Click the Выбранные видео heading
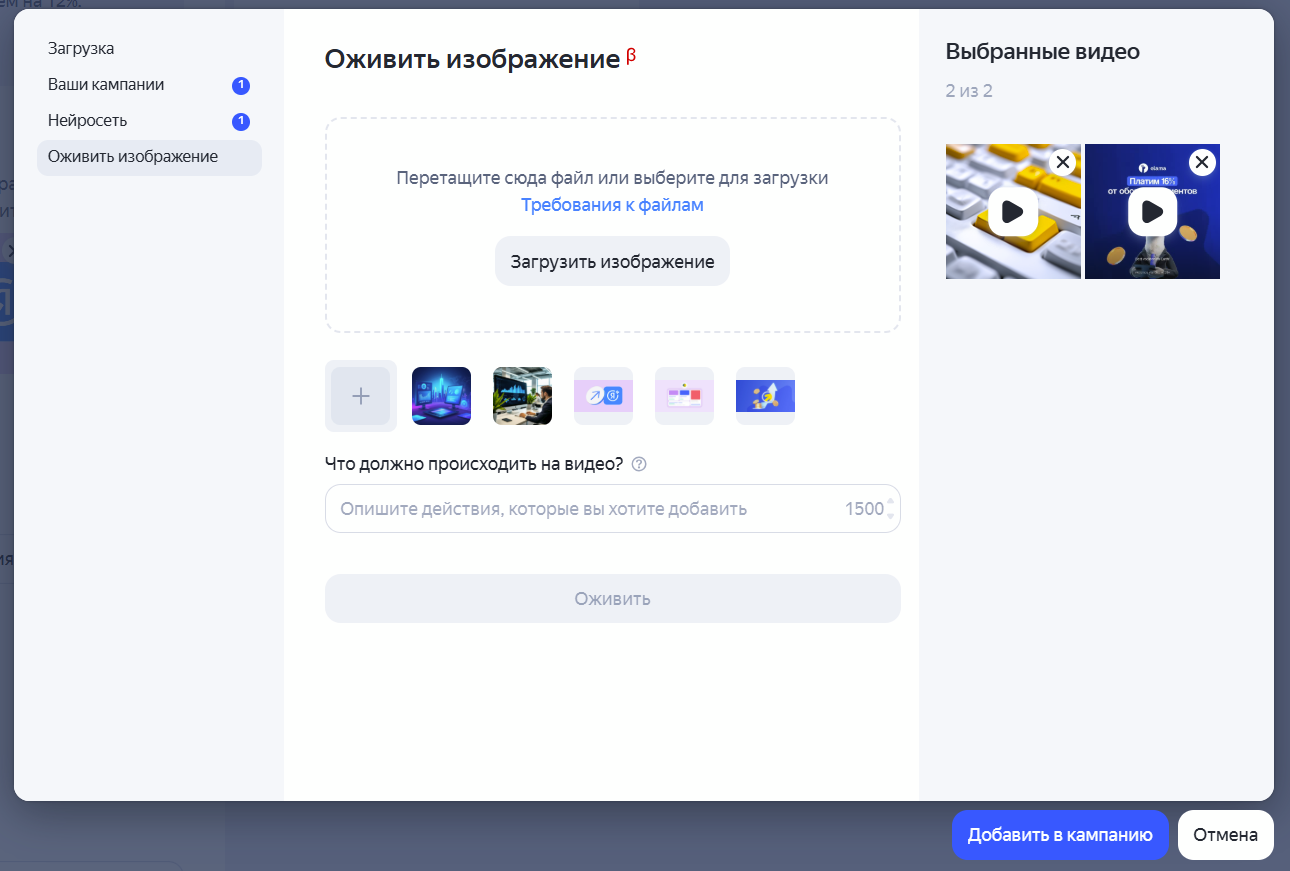This screenshot has height=871, width=1290. [1042, 52]
